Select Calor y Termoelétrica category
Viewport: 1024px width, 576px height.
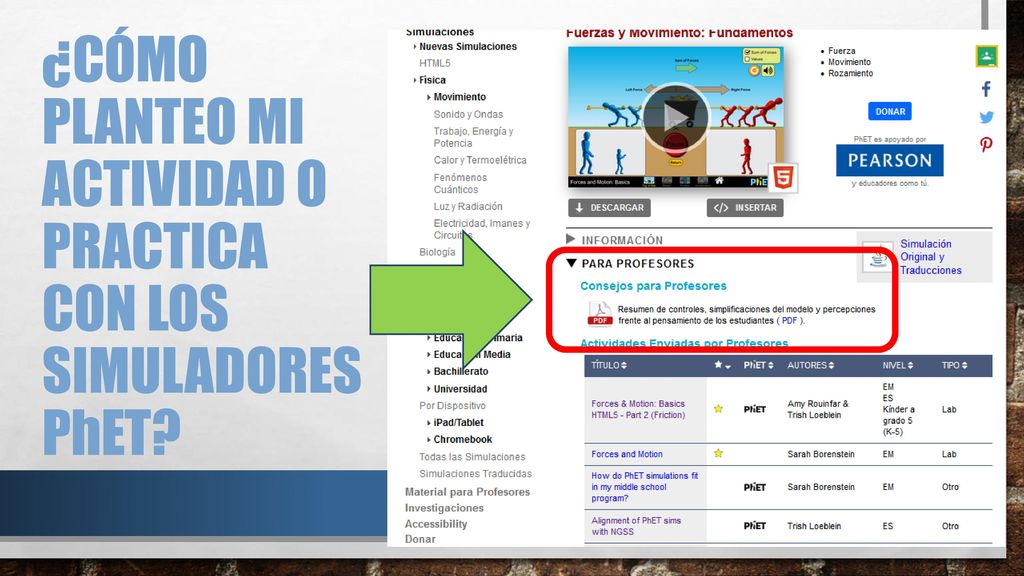(x=480, y=160)
